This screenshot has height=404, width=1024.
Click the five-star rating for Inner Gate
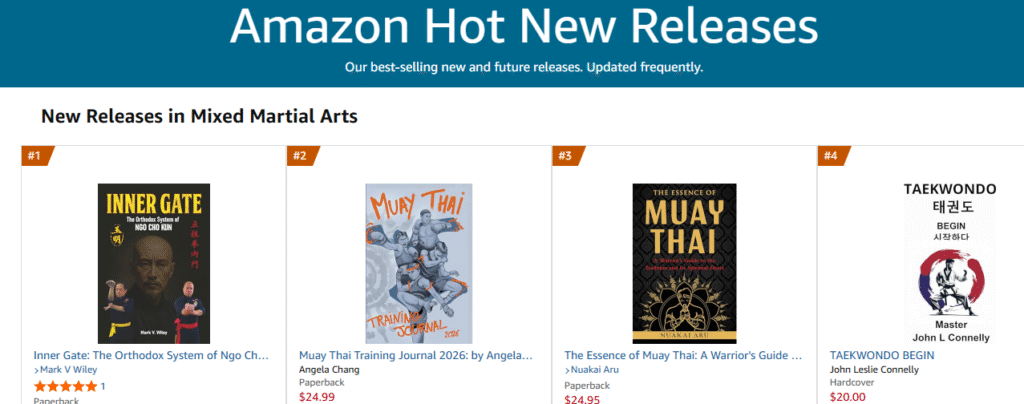pos(66,386)
